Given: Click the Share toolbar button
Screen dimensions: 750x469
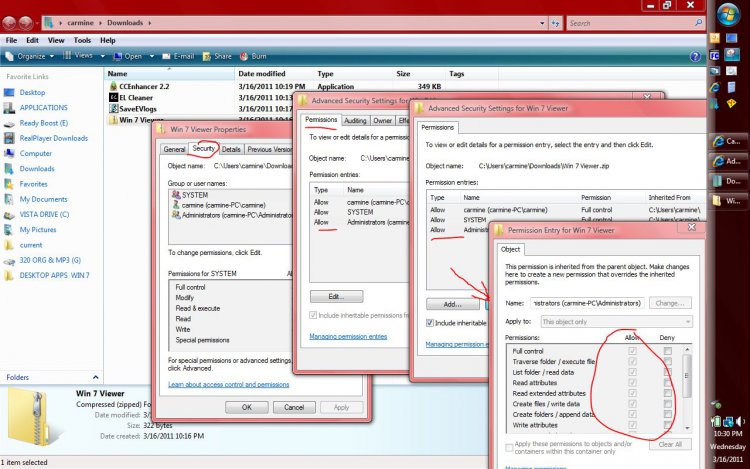Looking at the screenshot, I should pyautogui.click(x=217, y=56).
